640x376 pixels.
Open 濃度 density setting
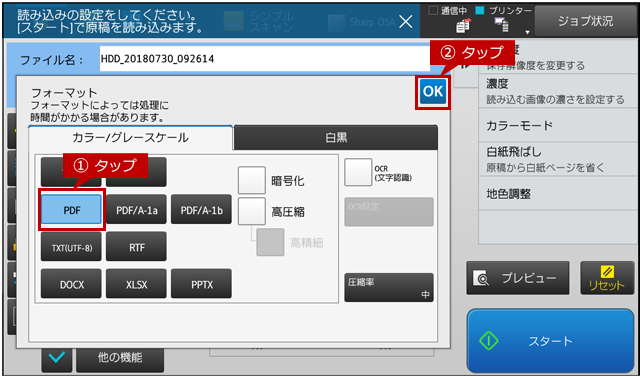[x=558, y=91]
